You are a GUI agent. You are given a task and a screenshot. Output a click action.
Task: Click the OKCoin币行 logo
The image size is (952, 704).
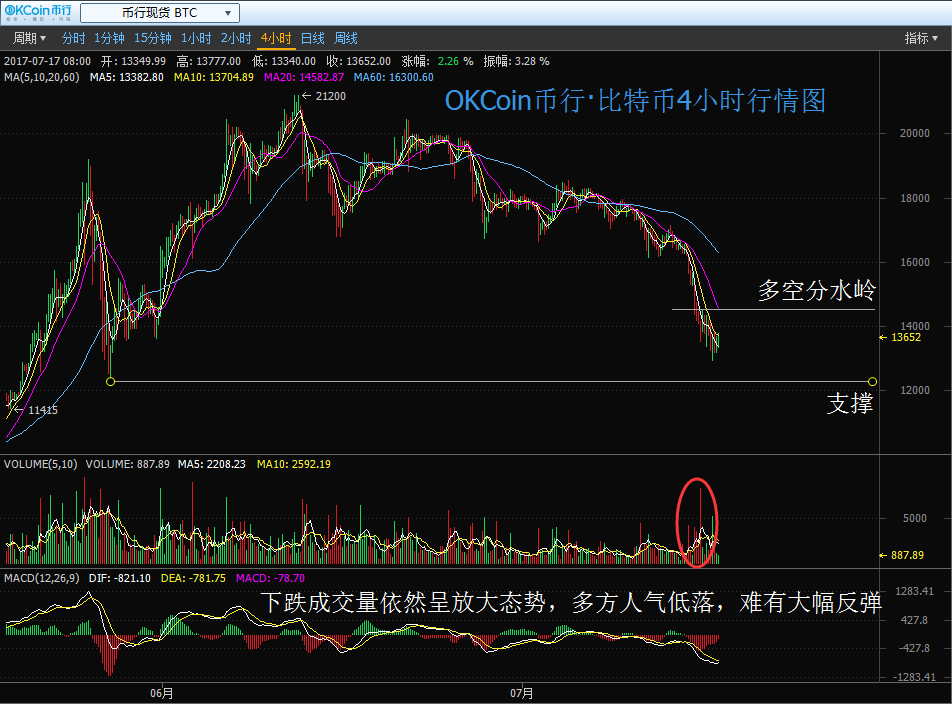(x=38, y=12)
